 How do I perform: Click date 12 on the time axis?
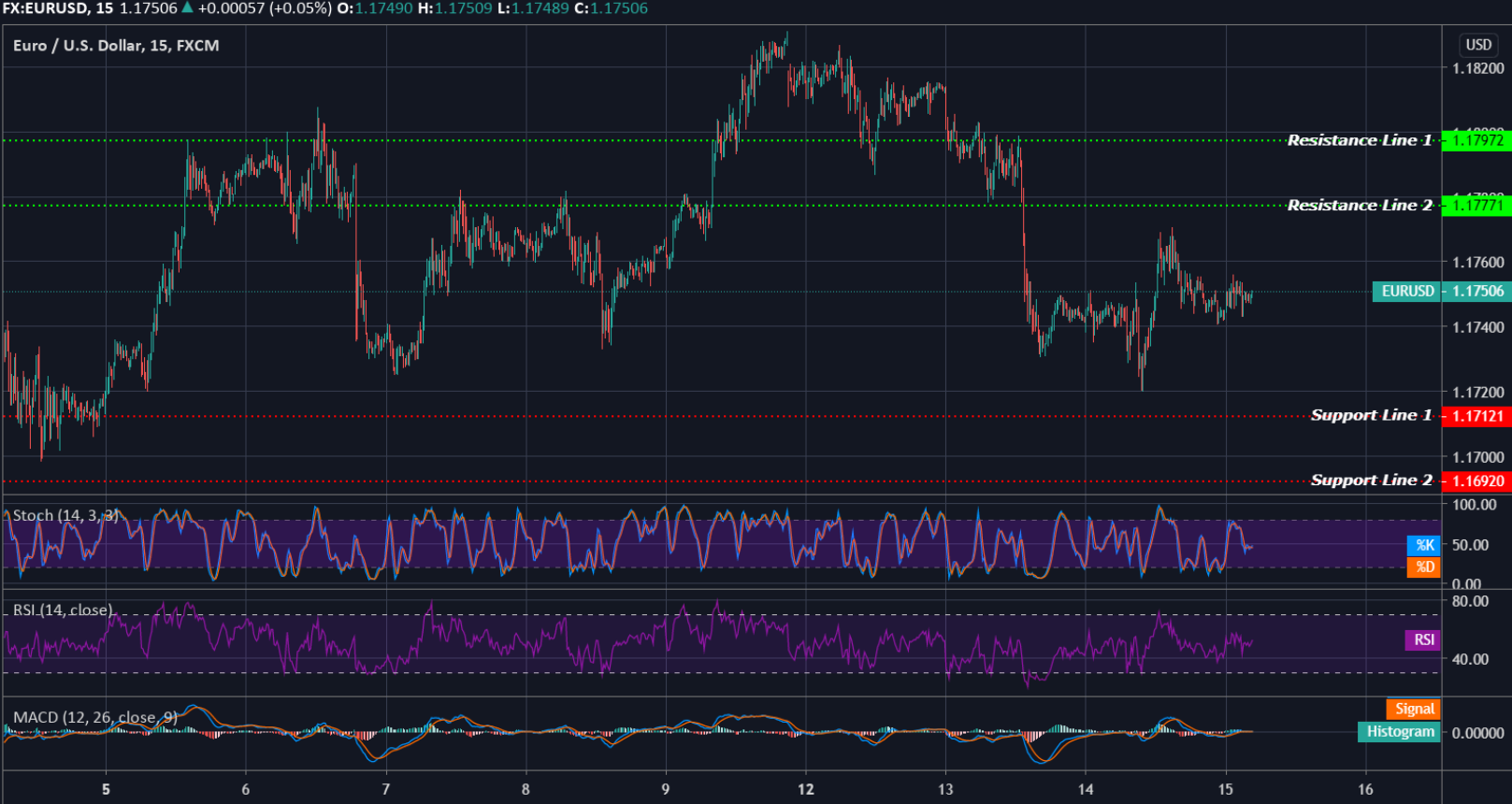805,790
